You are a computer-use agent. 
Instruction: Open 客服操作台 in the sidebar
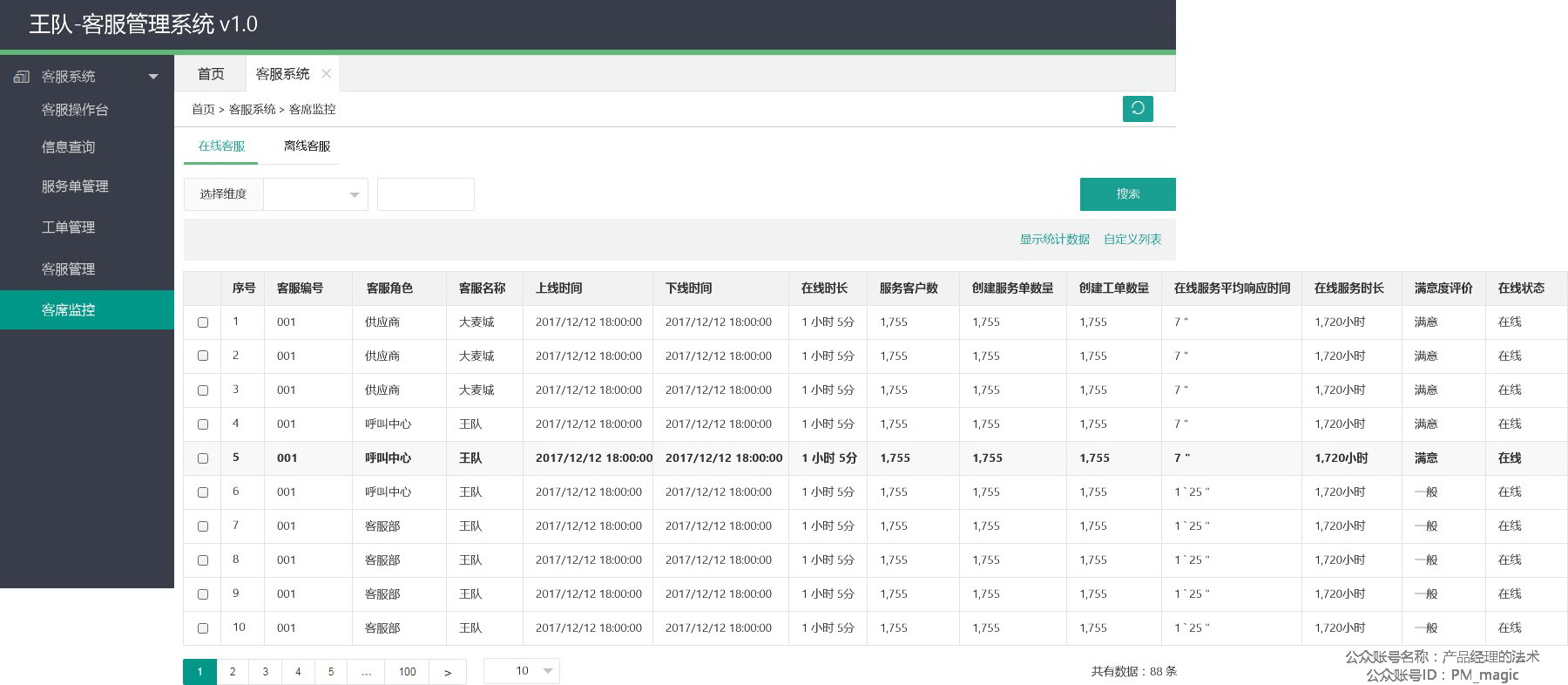(75, 110)
